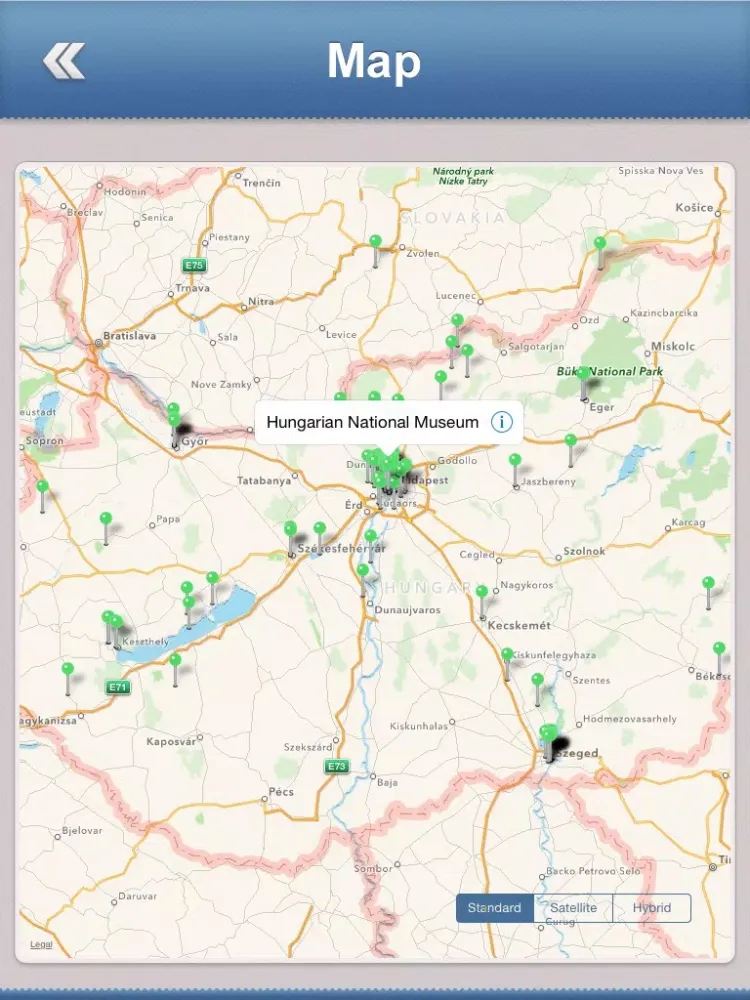Tap the Hungarian National Museum callout label
The image size is (750, 1000).
(x=372, y=422)
